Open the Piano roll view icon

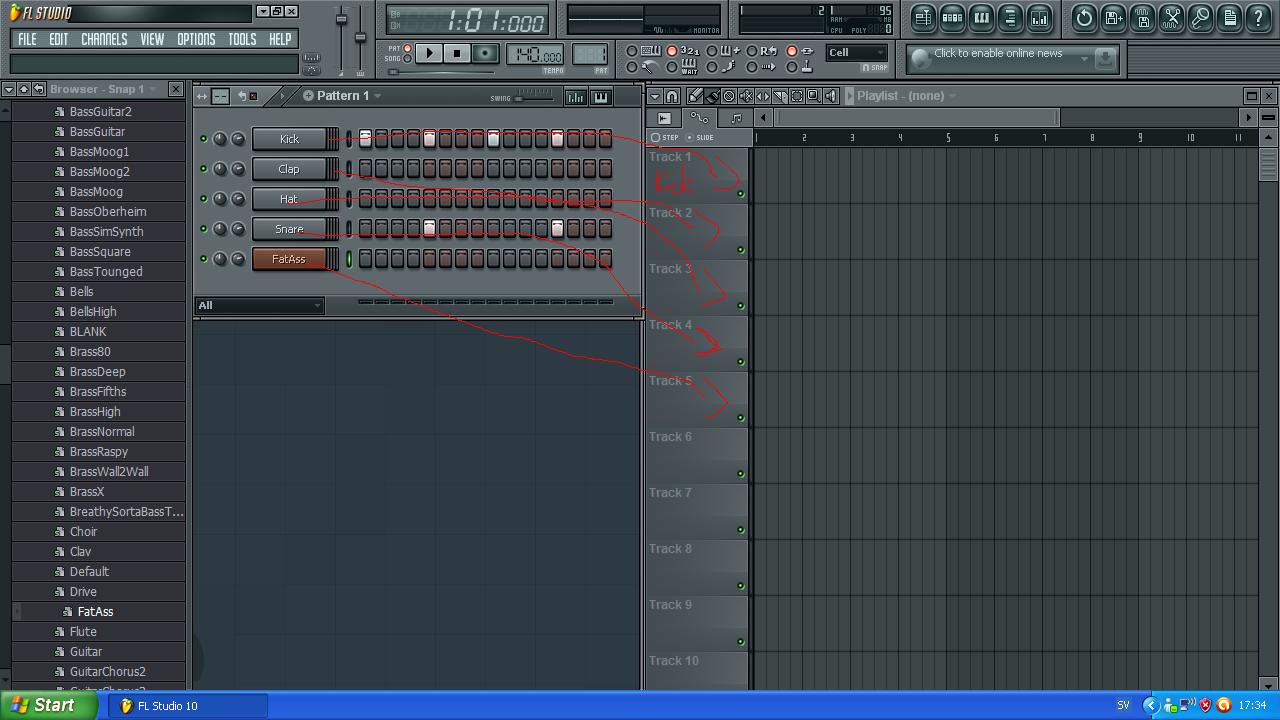pyautogui.click(x=982, y=18)
